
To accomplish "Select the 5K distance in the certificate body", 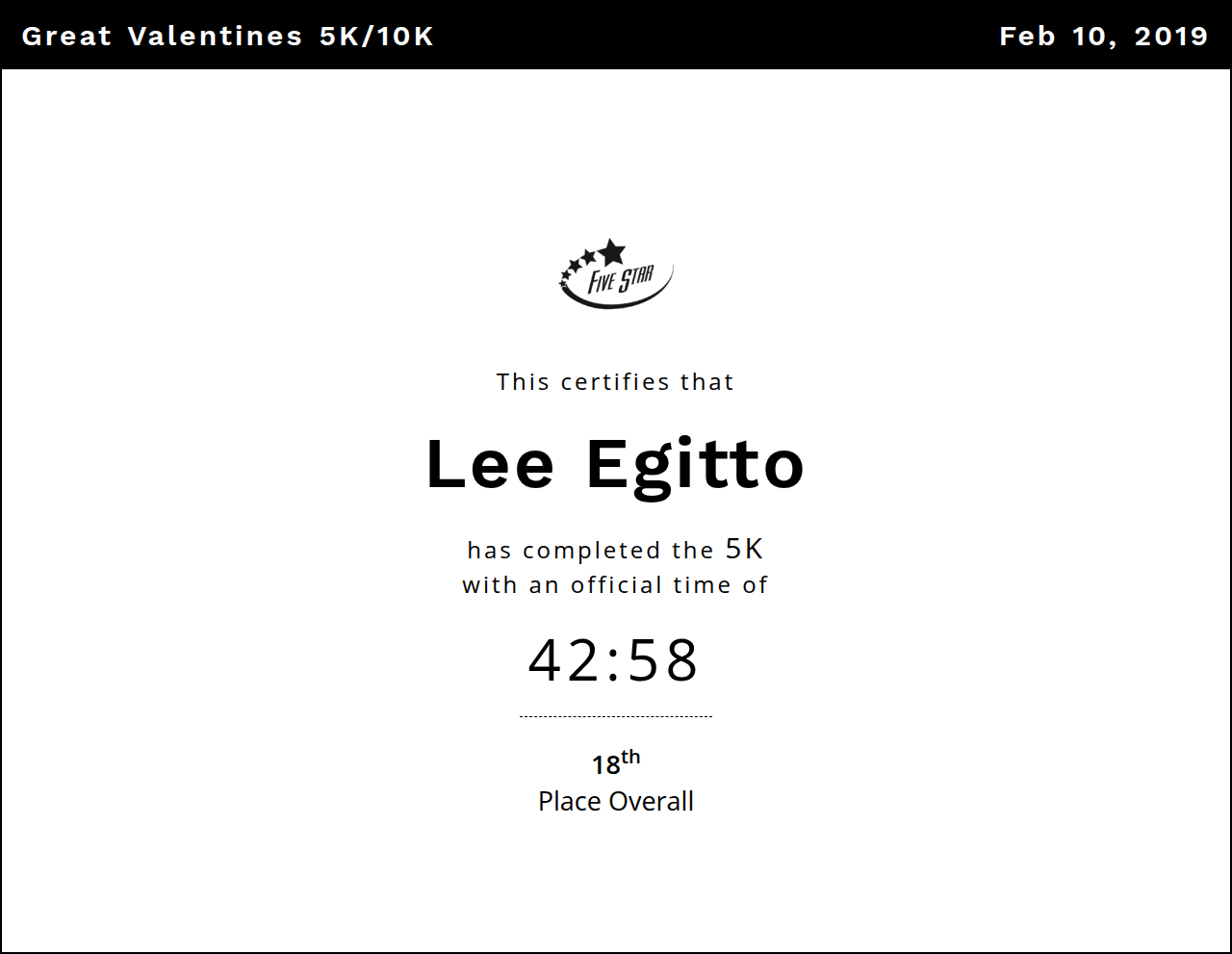I will point(744,549).
